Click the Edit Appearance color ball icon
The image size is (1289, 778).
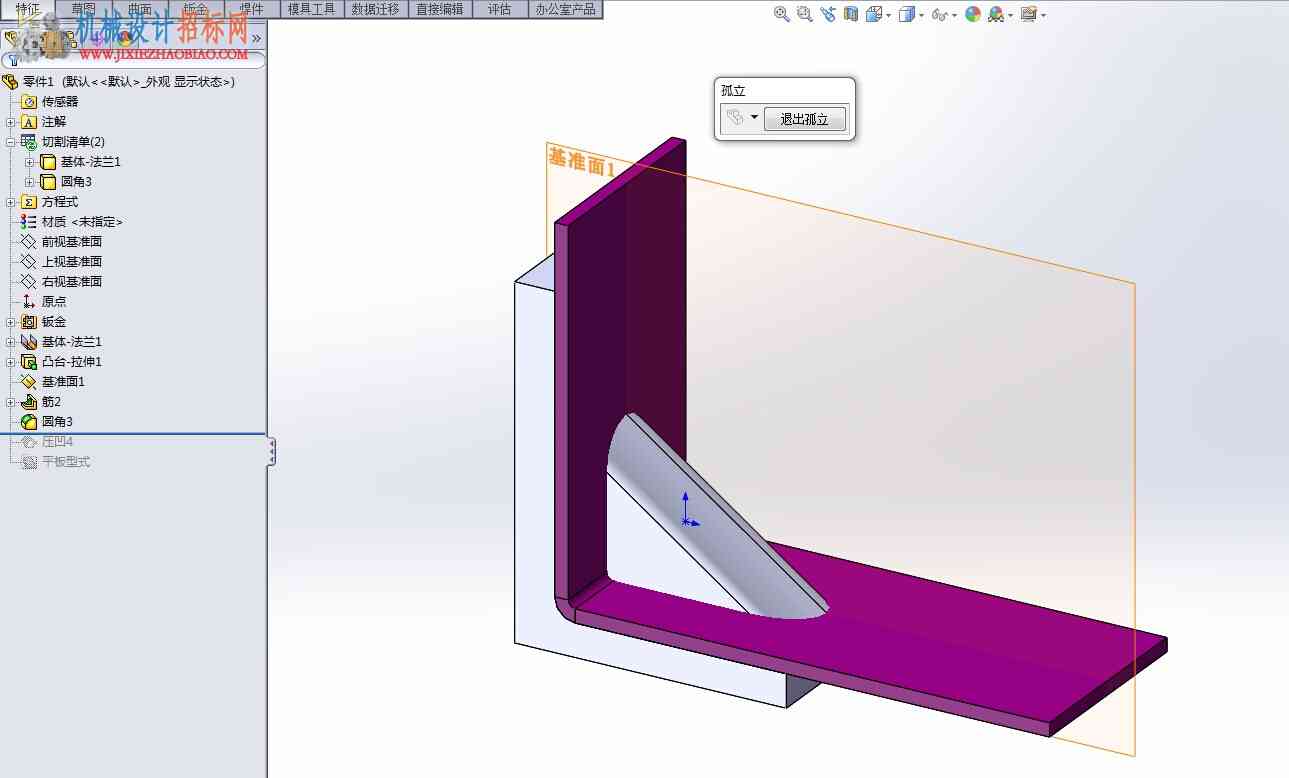972,14
